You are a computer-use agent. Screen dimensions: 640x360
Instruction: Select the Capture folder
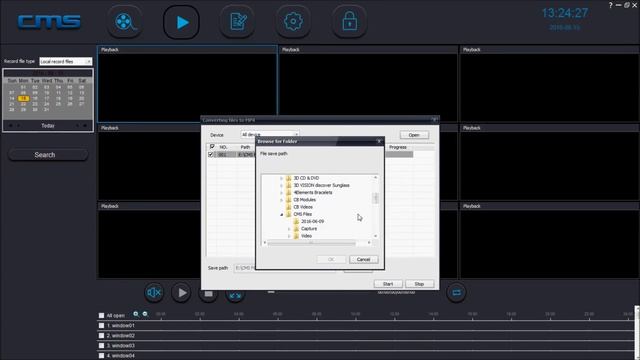point(309,229)
